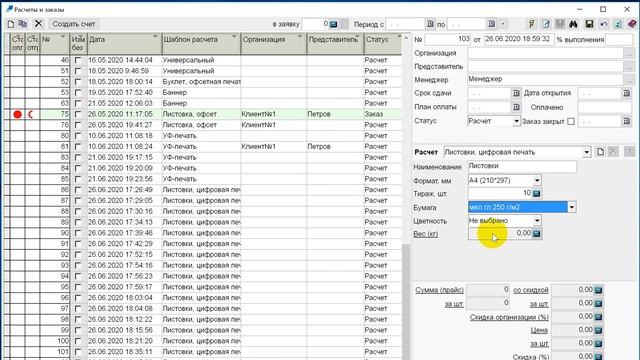Toggle the Заказ закрыт checkbox
This screenshot has width=640, height=360.
(x=571, y=121)
